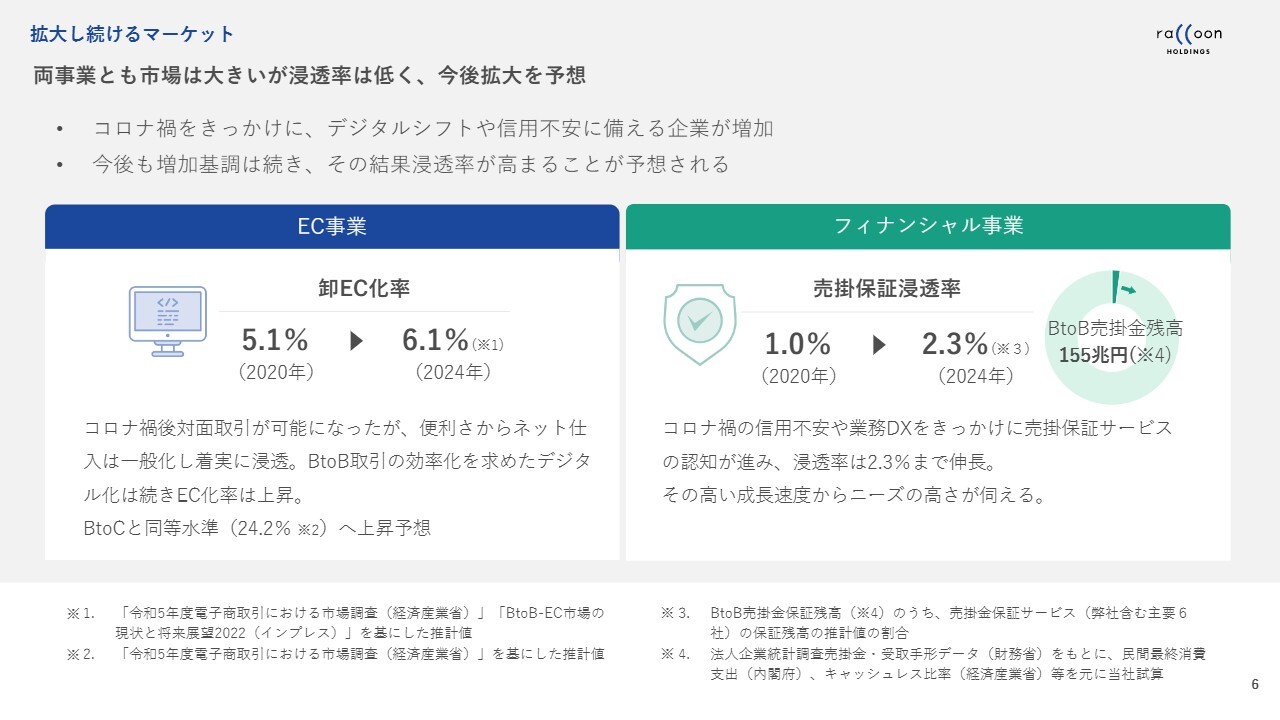Click the 5.1% value for 2020
This screenshot has width=1280, height=720.
tap(275, 341)
